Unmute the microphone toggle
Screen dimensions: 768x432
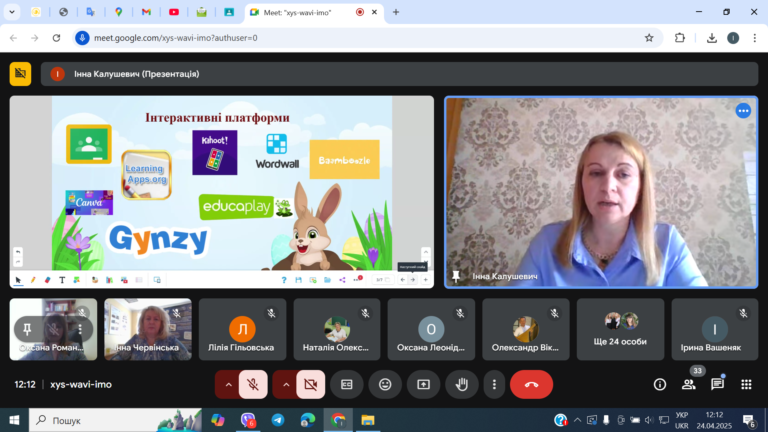[x=253, y=384]
